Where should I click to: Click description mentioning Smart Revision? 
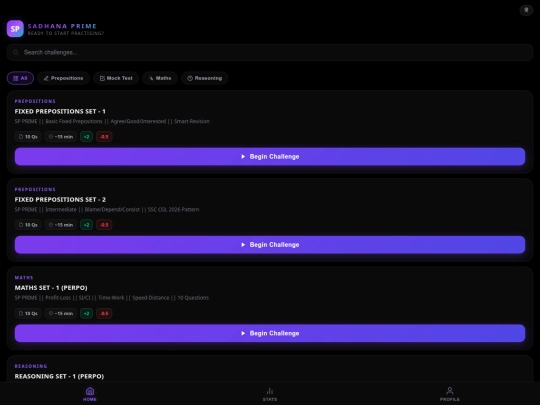tap(112, 121)
